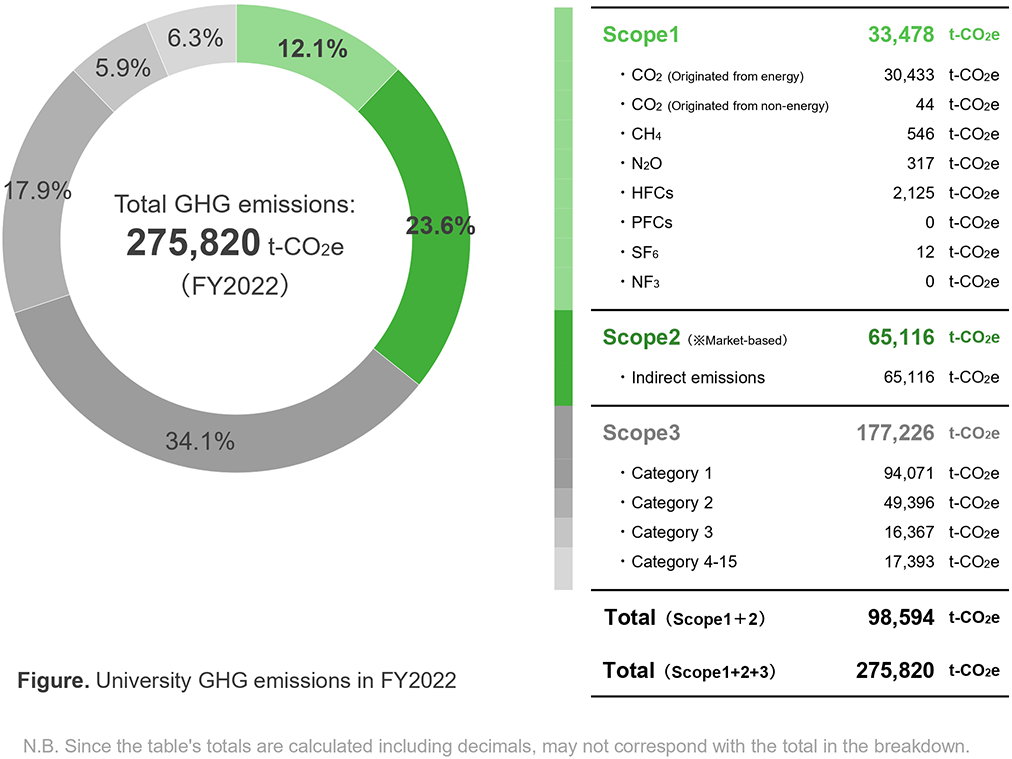Click the CH4 row label
The width and height of the screenshot is (1012, 759).
(x=645, y=134)
